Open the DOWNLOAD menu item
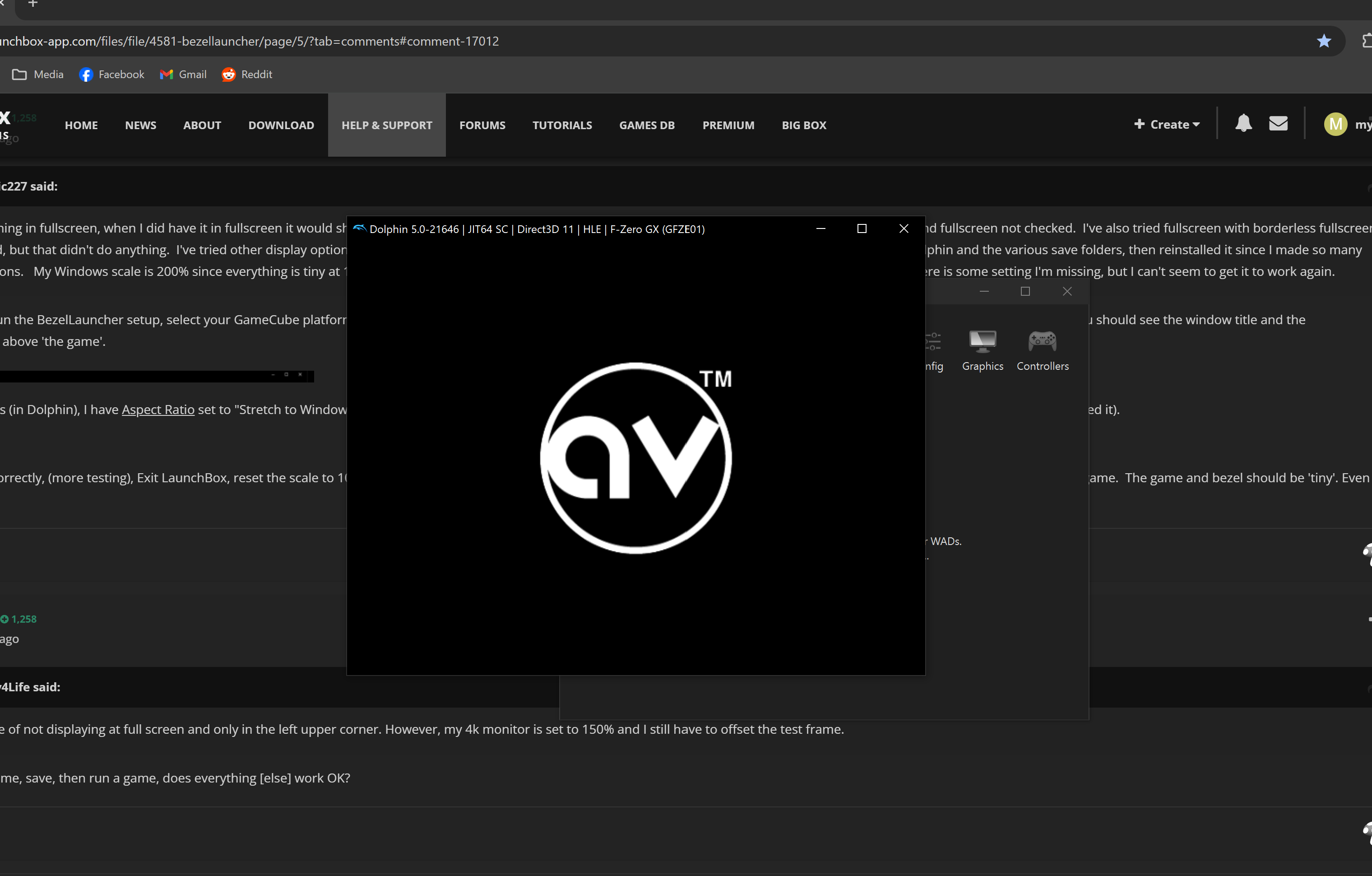Image resolution: width=1372 pixels, height=876 pixels. click(282, 126)
